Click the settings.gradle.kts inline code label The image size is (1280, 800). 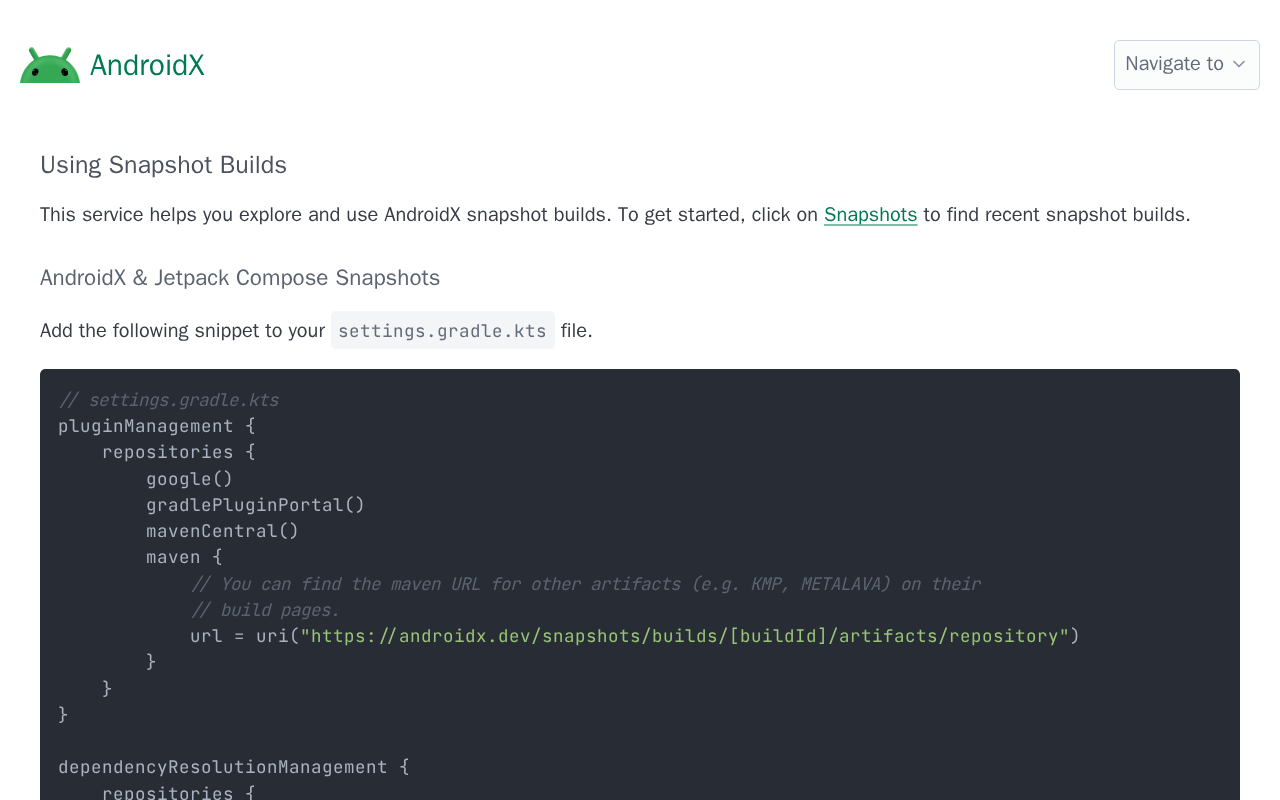[442, 331]
